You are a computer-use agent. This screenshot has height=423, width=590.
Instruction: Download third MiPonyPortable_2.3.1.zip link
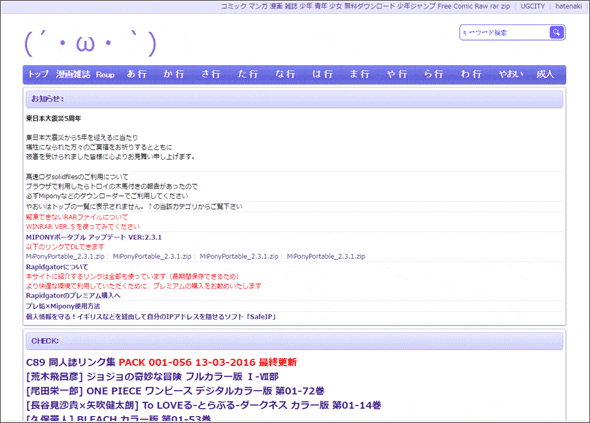tap(239, 256)
